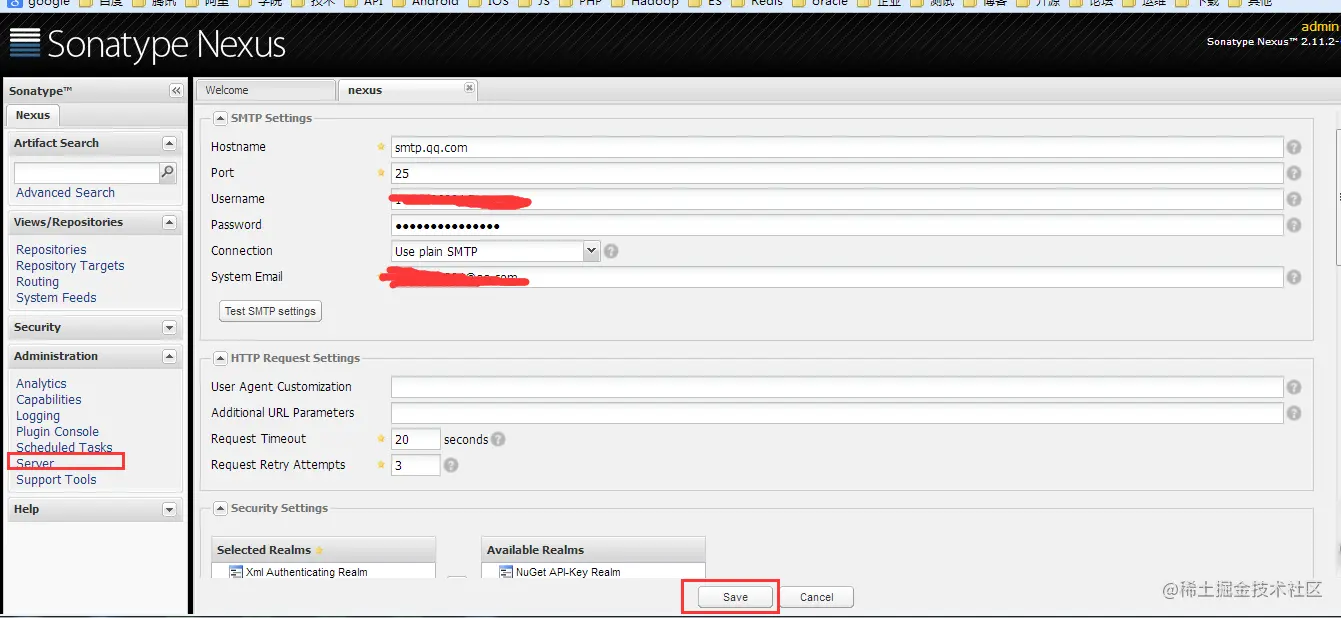Open help icon for Password field
Image resolution: width=1341 pixels, height=618 pixels.
1294,226
